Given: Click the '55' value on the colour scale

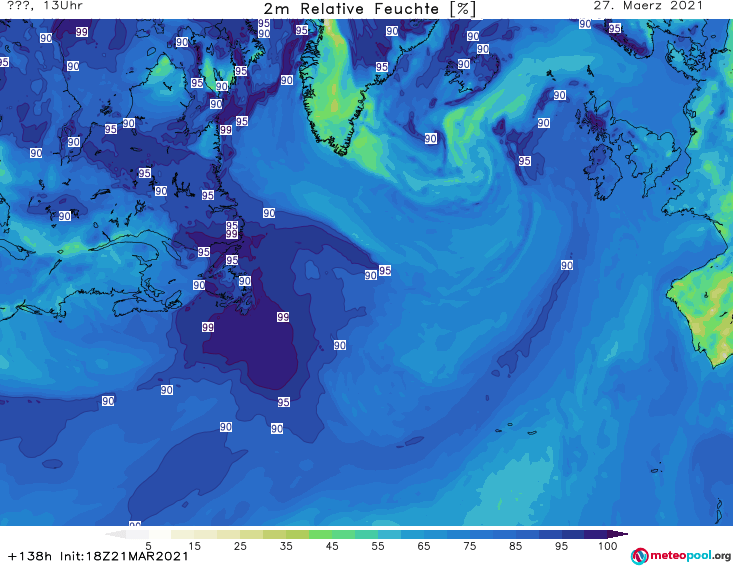Looking at the screenshot, I should point(377,546).
